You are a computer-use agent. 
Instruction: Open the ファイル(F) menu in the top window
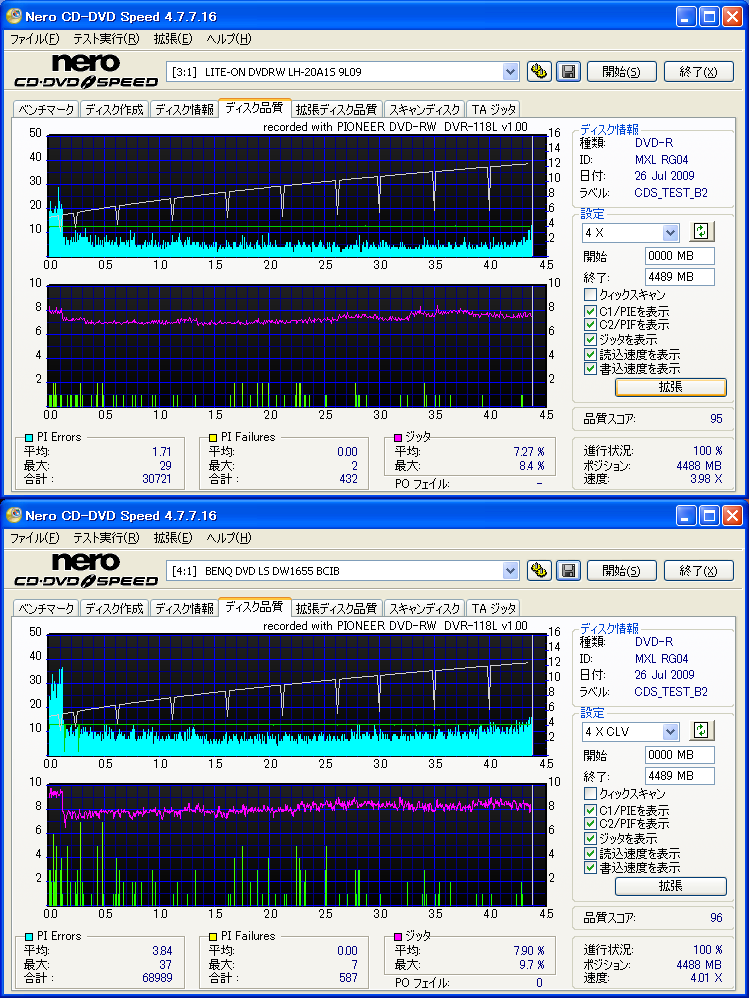click(x=34, y=39)
